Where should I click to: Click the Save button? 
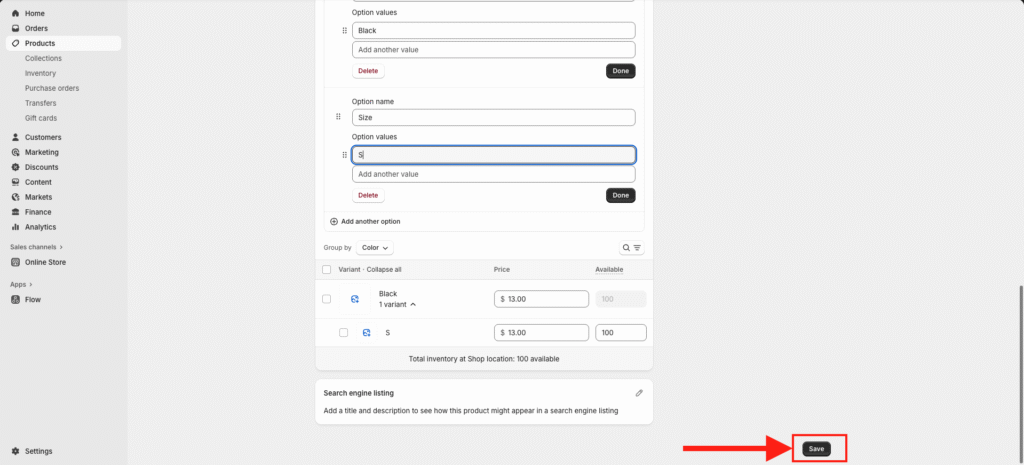click(x=816, y=449)
